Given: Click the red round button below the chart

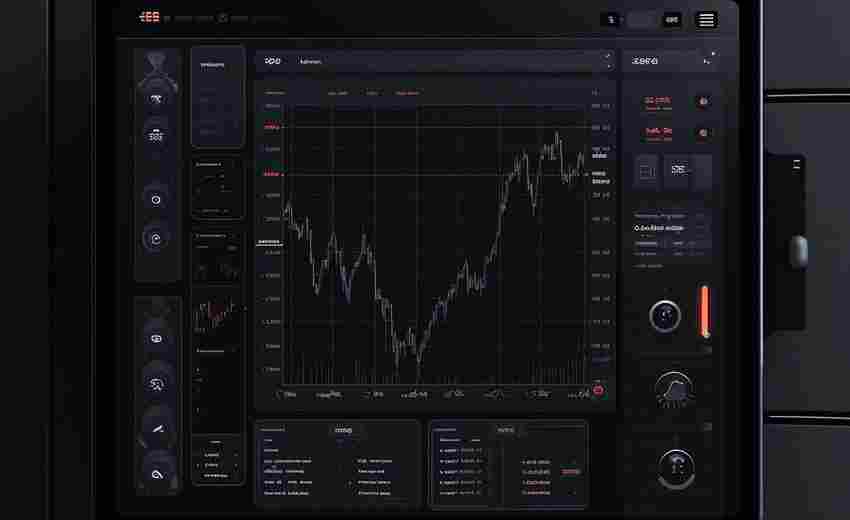Looking at the screenshot, I should click(x=598, y=390).
